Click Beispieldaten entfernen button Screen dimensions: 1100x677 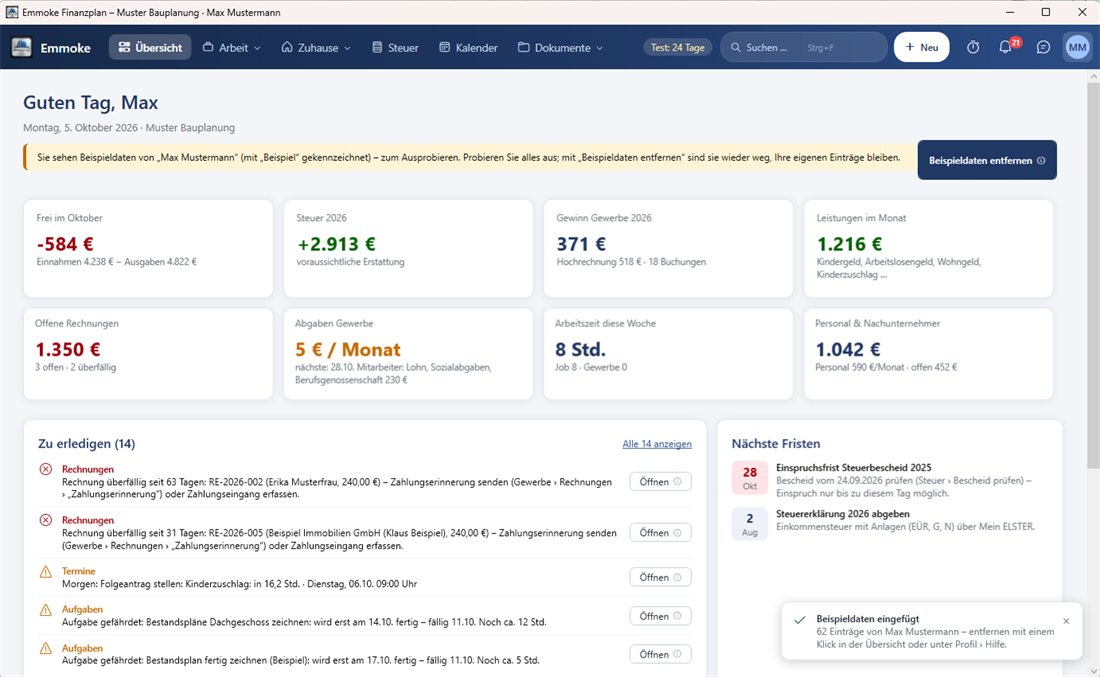[987, 160]
